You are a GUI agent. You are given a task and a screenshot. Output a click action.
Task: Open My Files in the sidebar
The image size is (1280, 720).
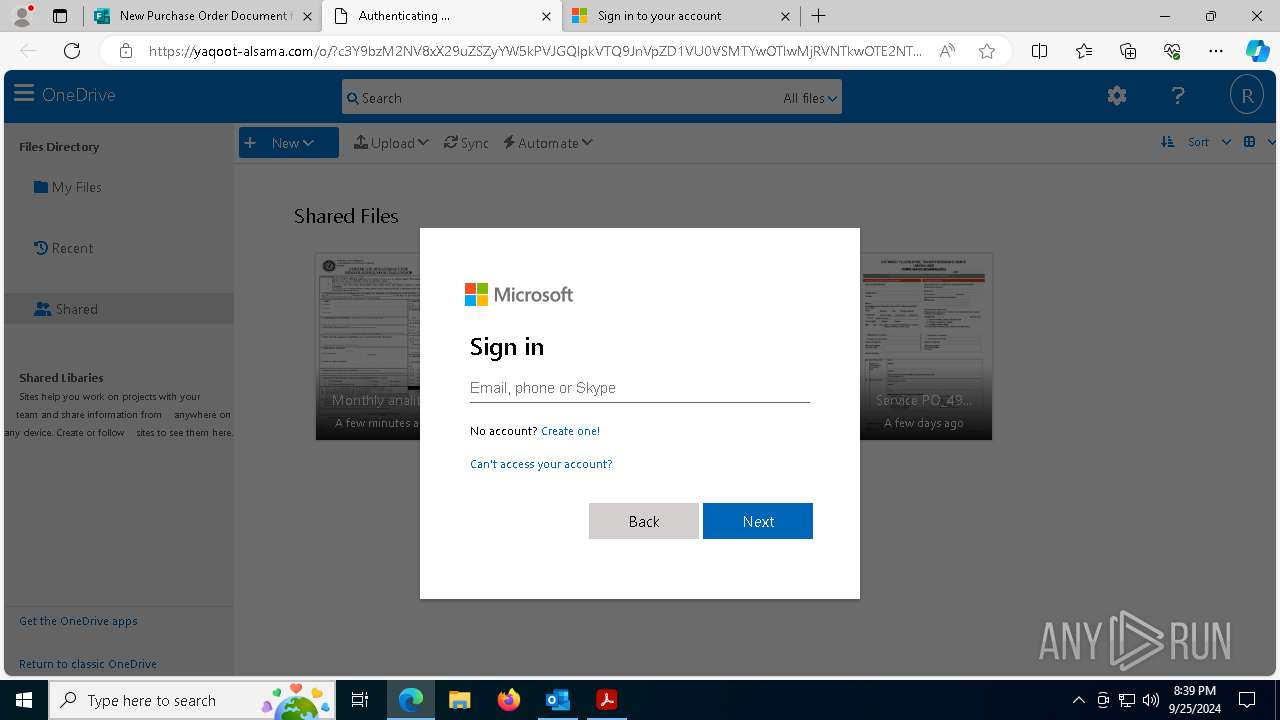coord(68,187)
